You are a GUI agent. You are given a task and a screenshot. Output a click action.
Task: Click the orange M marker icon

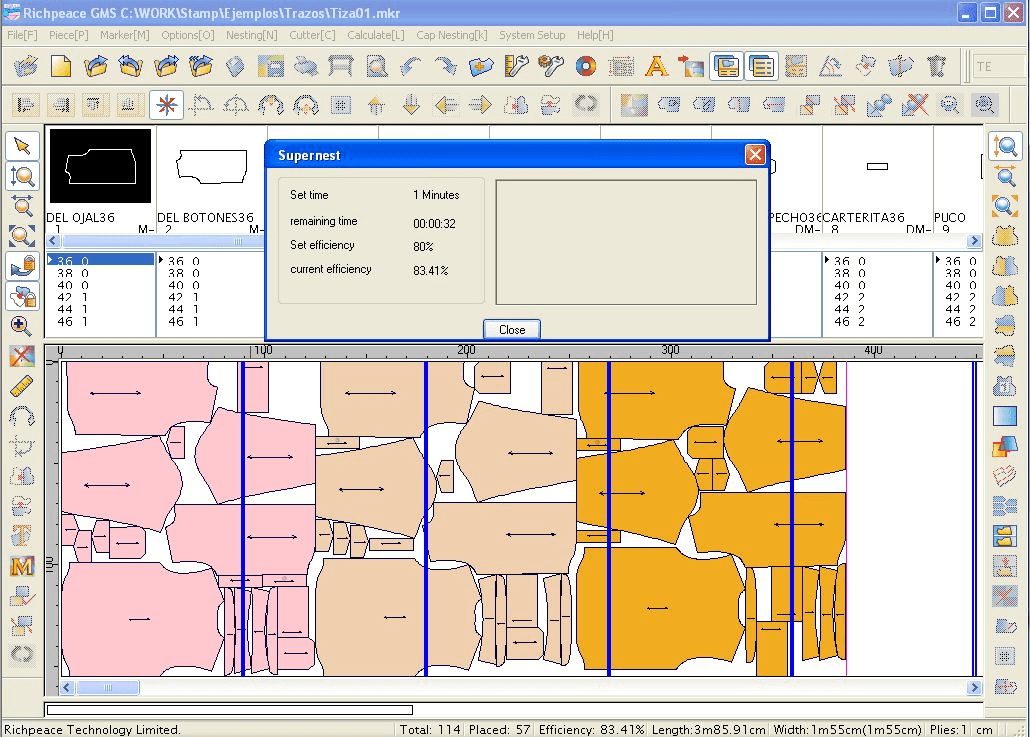(22, 566)
